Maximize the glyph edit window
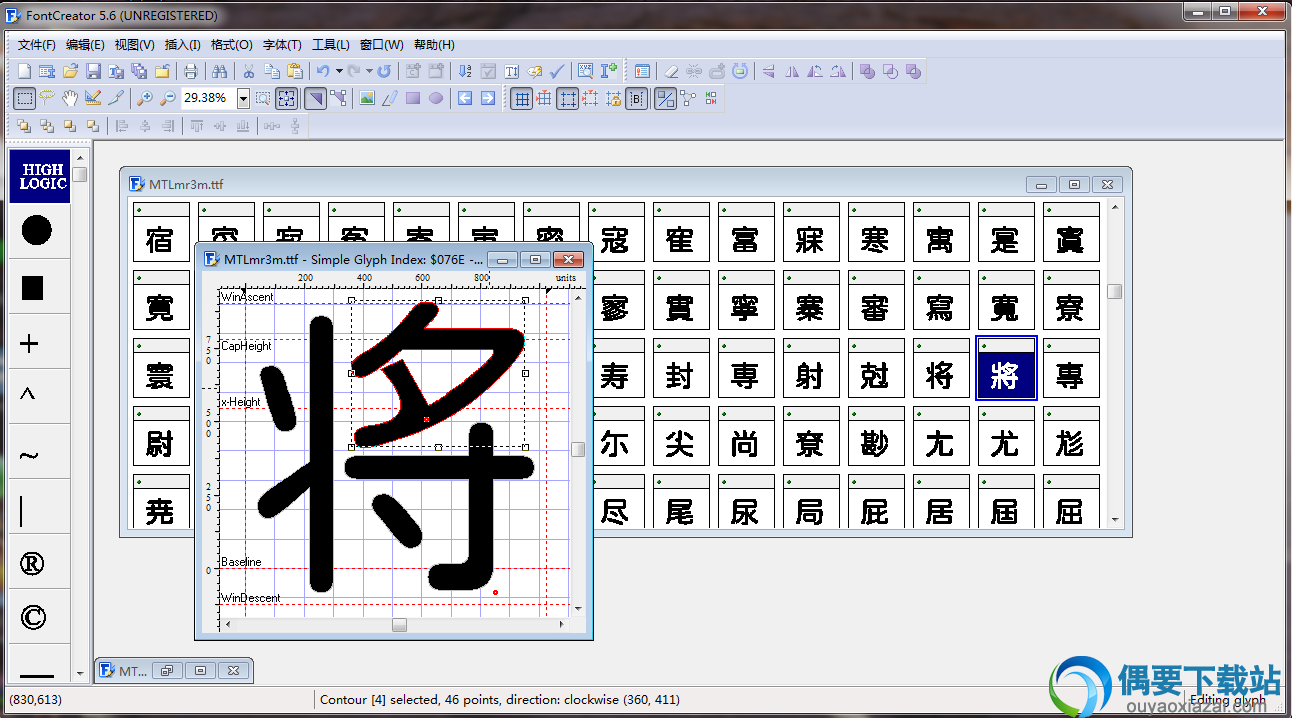 [535, 260]
